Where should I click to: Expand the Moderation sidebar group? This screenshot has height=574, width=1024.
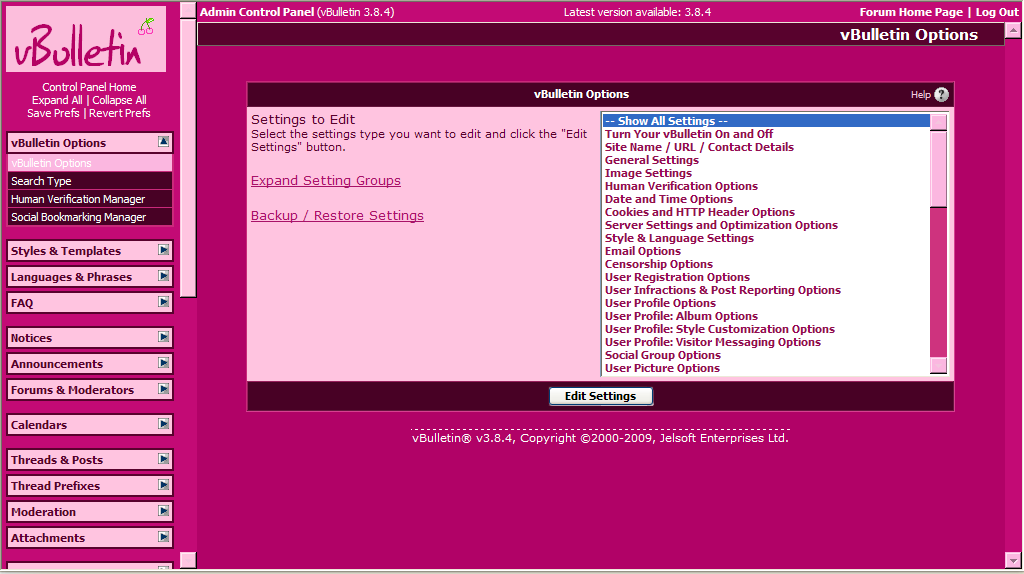[163, 511]
